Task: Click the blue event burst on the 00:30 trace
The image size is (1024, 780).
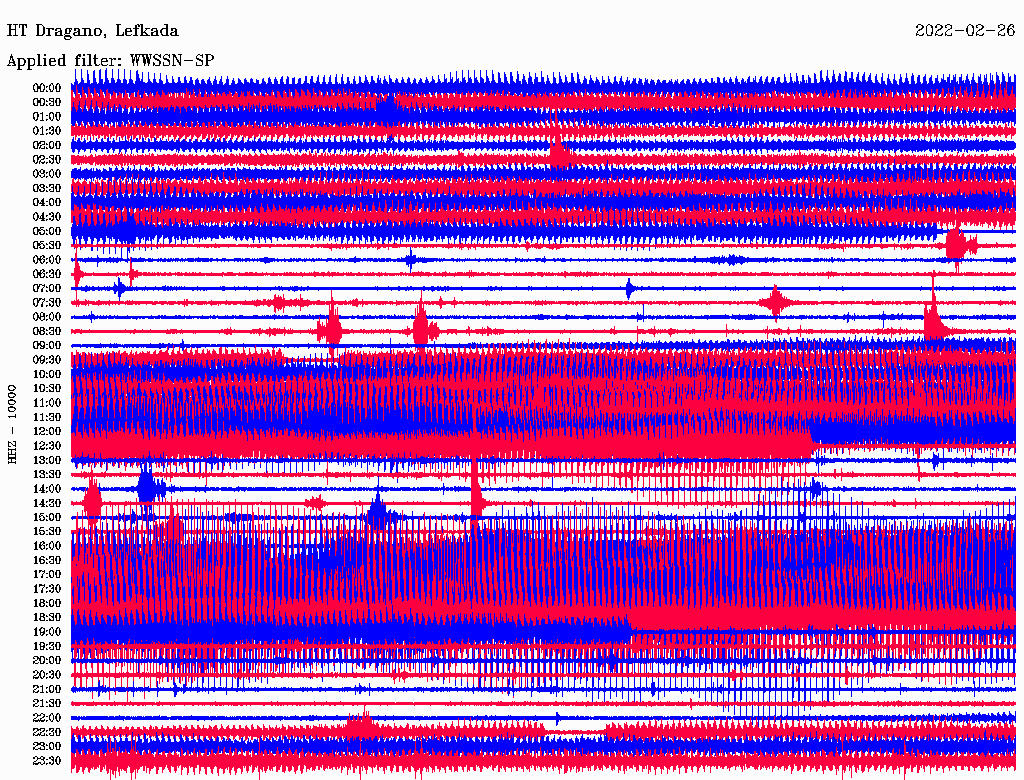Action: 386,103
